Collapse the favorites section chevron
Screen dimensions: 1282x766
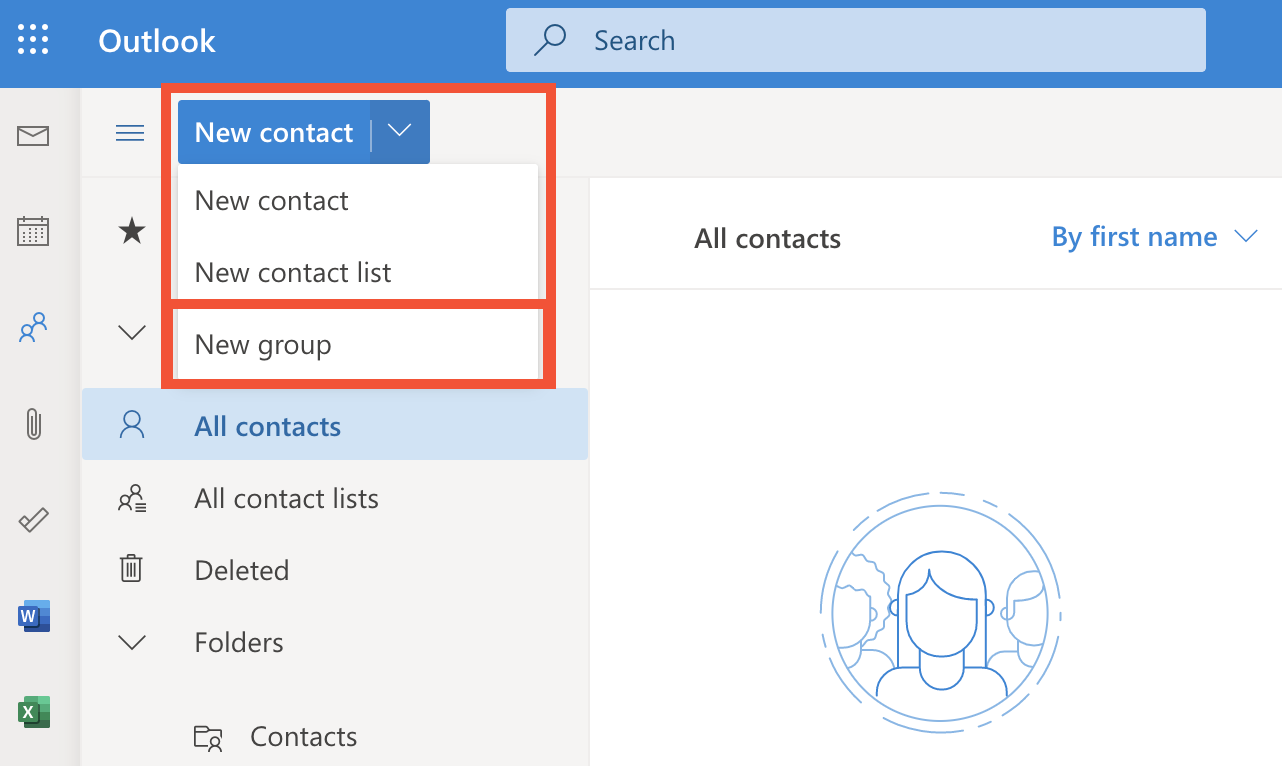(131, 332)
